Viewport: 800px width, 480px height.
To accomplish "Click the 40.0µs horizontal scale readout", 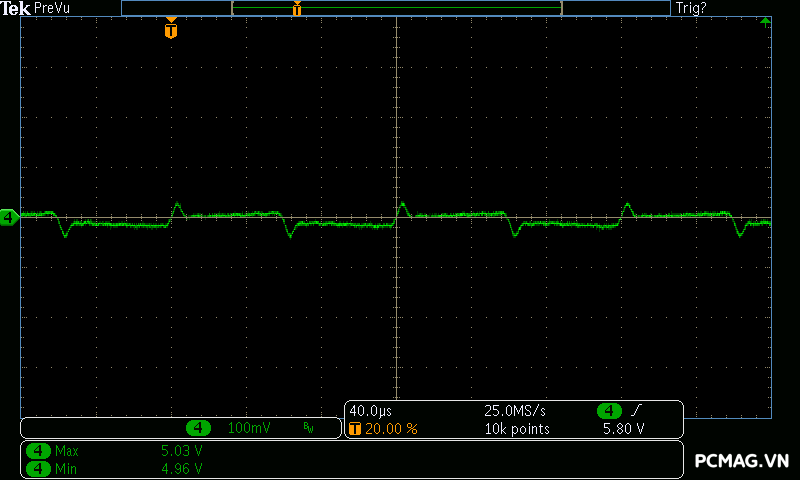I will [368, 411].
